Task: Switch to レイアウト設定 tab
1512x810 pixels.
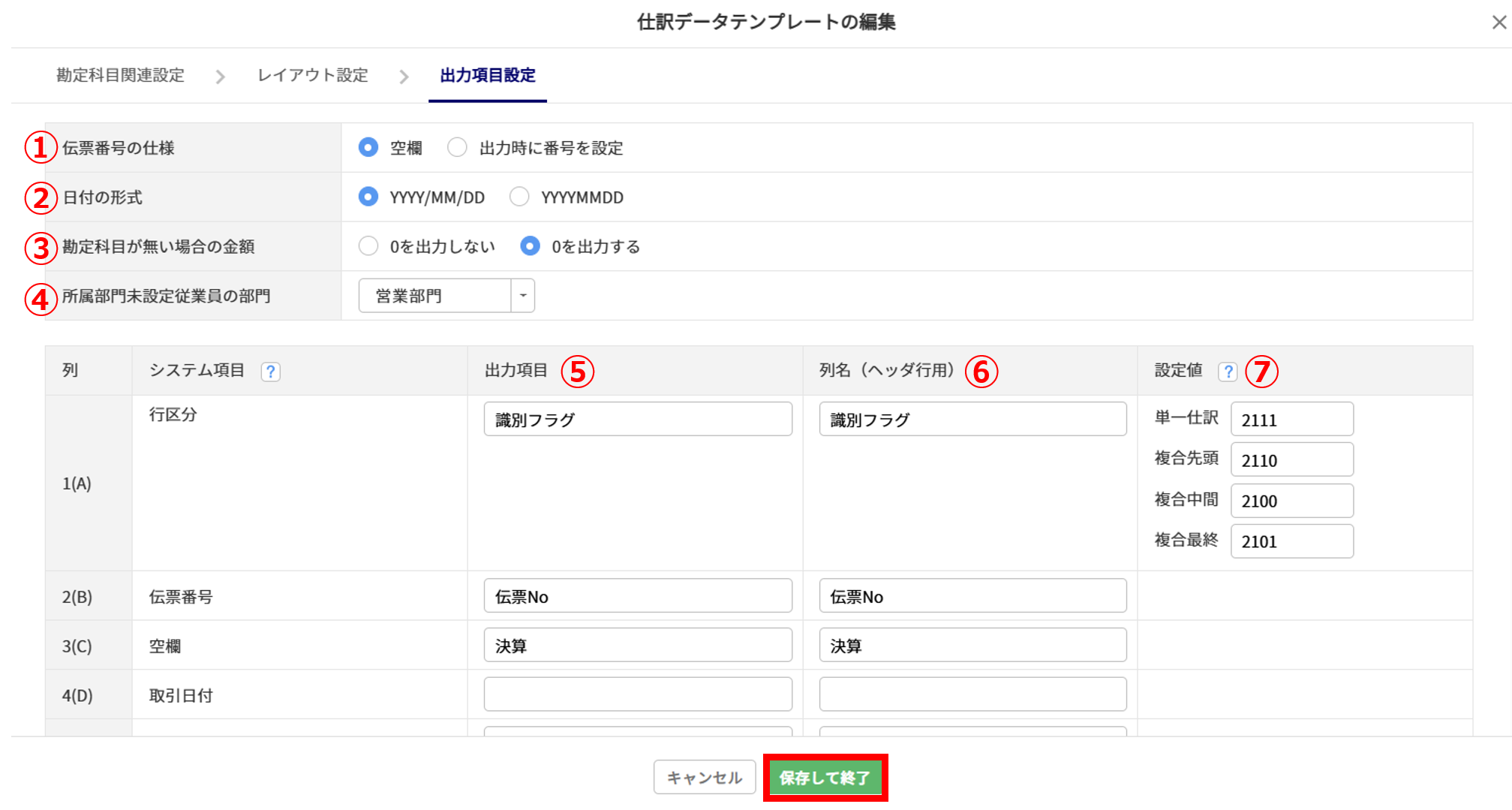Action: coord(312,76)
